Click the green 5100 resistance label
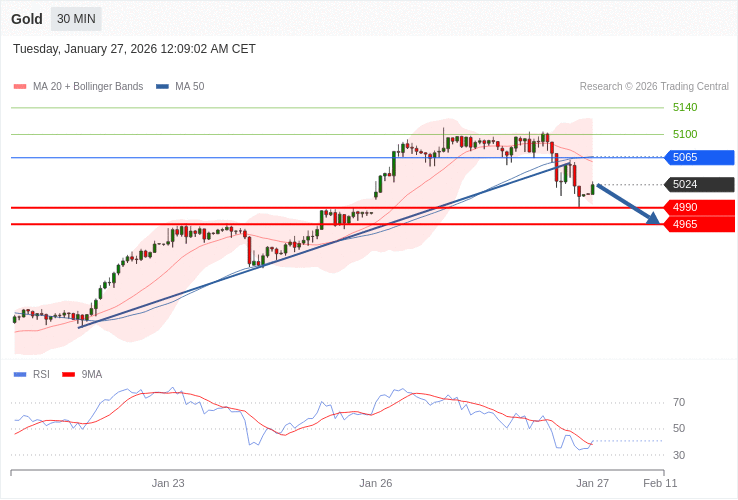The image size is (738, 500). point(685,134)
